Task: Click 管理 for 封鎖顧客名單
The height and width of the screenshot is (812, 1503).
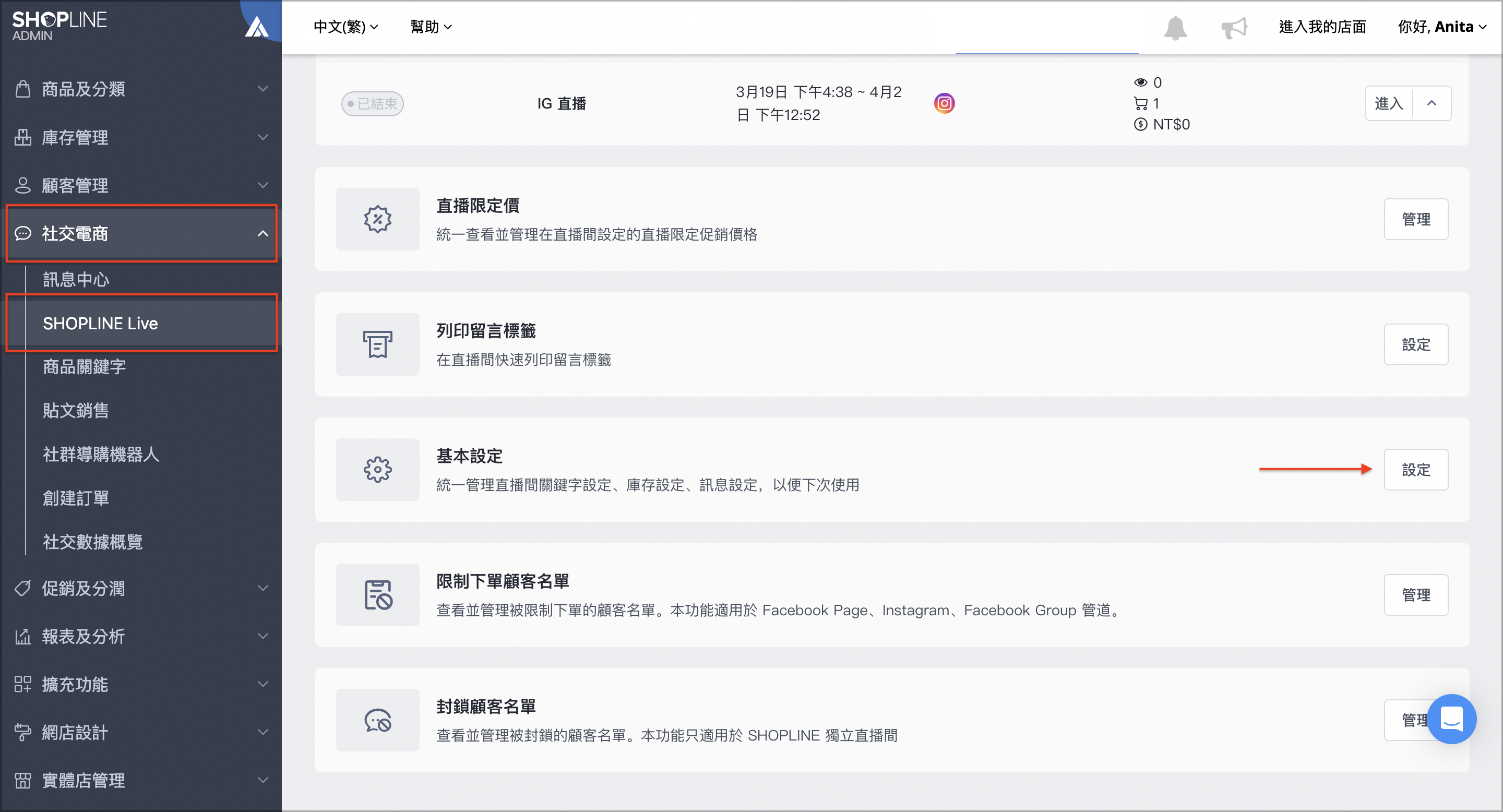Action: 1407,721
